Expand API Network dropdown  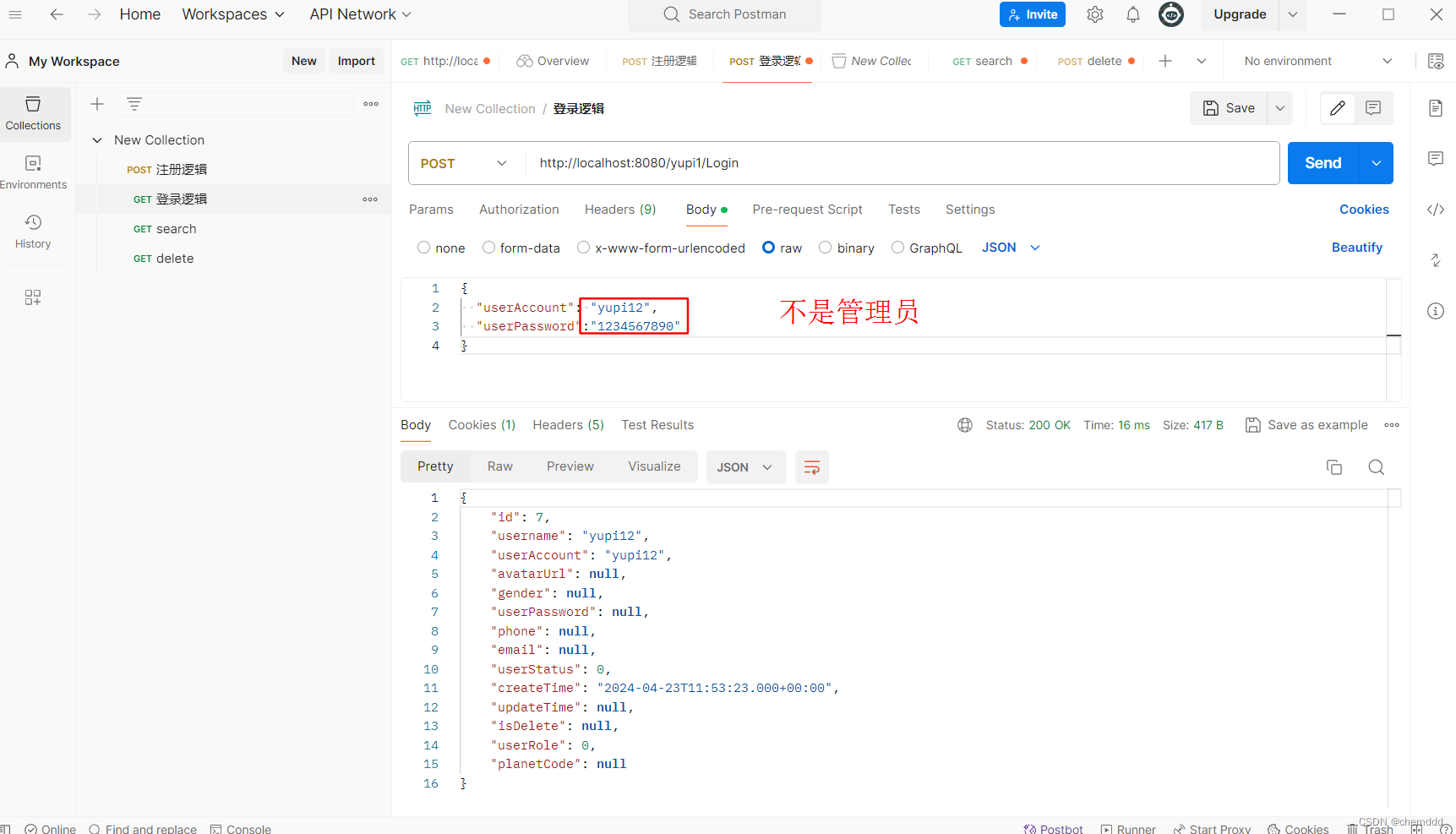click(x=361, y=14)
